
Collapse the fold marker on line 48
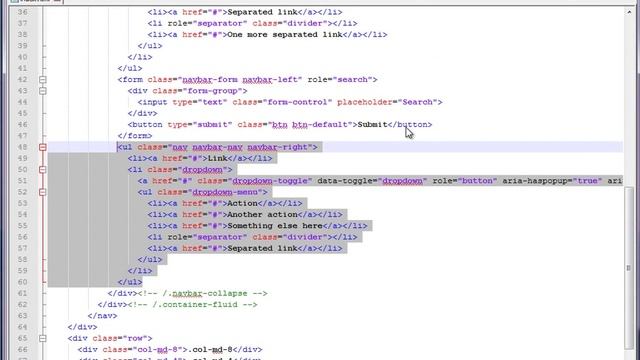(42, 147)
